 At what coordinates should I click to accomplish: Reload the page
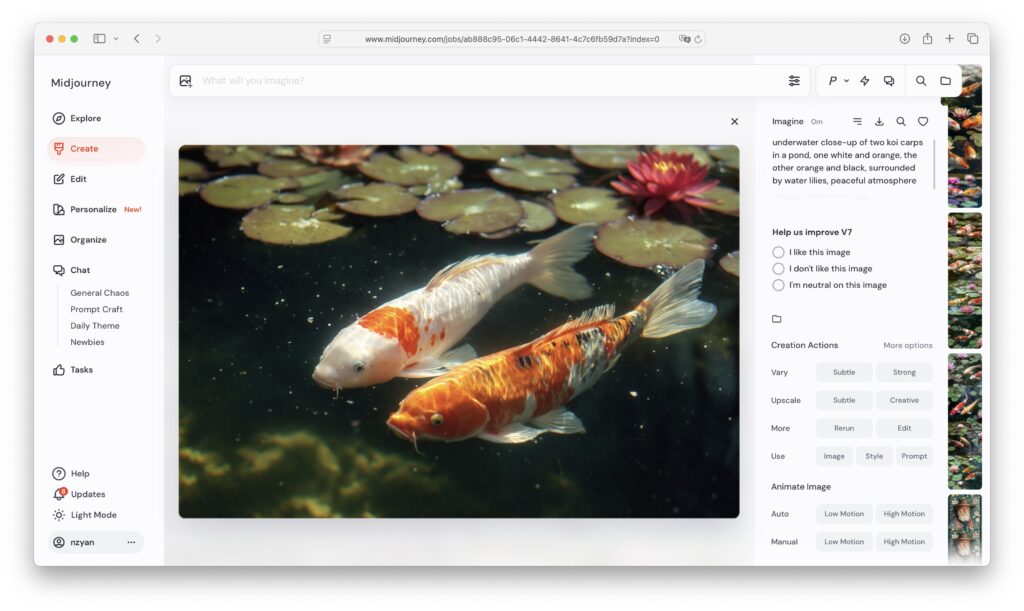tap(698, 39)
